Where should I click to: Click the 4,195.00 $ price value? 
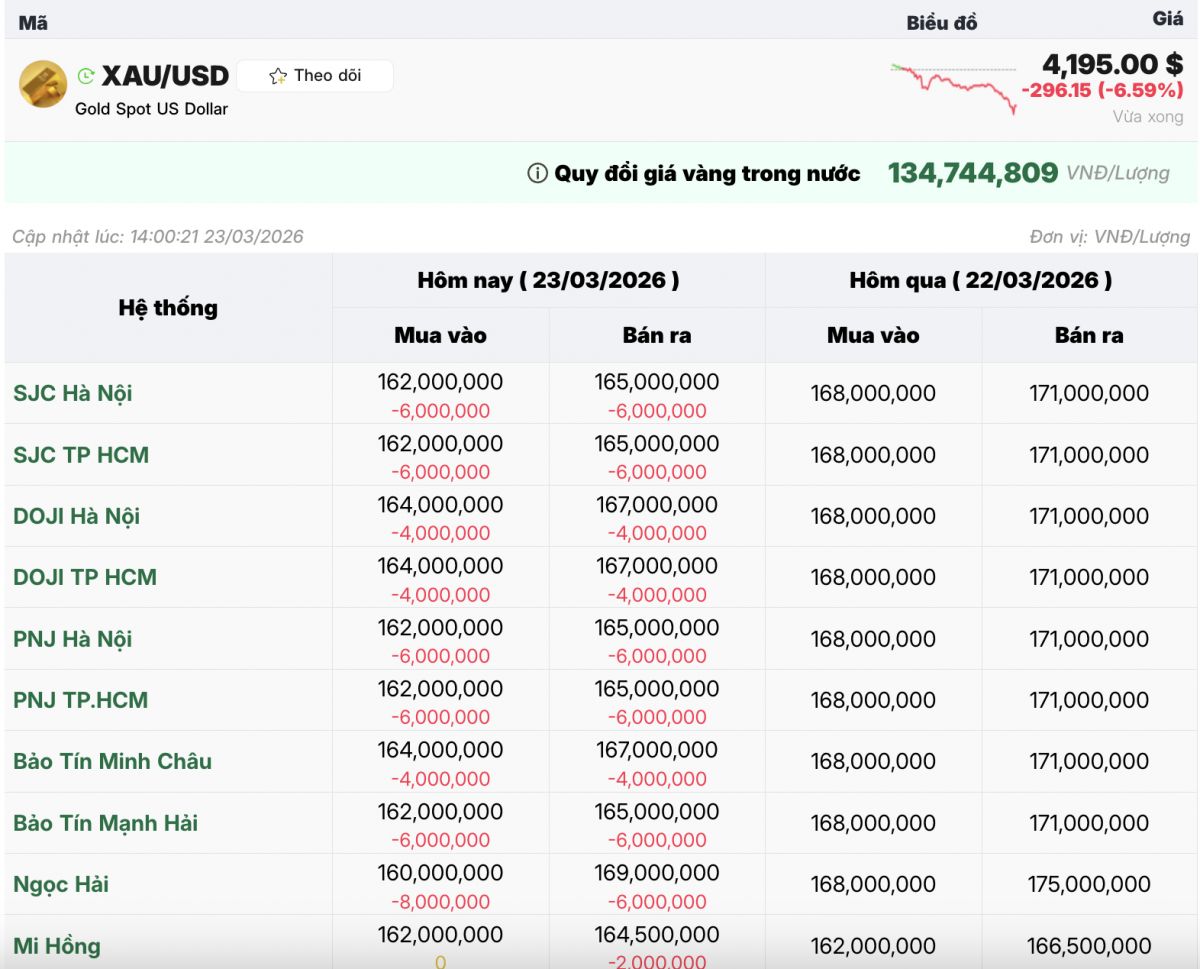1113,65
